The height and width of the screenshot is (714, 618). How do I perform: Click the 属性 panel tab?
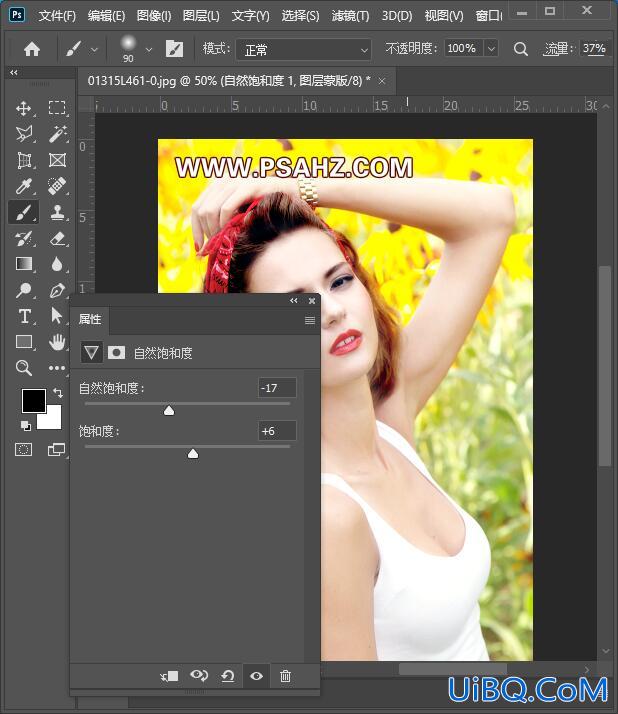(90, 319)
